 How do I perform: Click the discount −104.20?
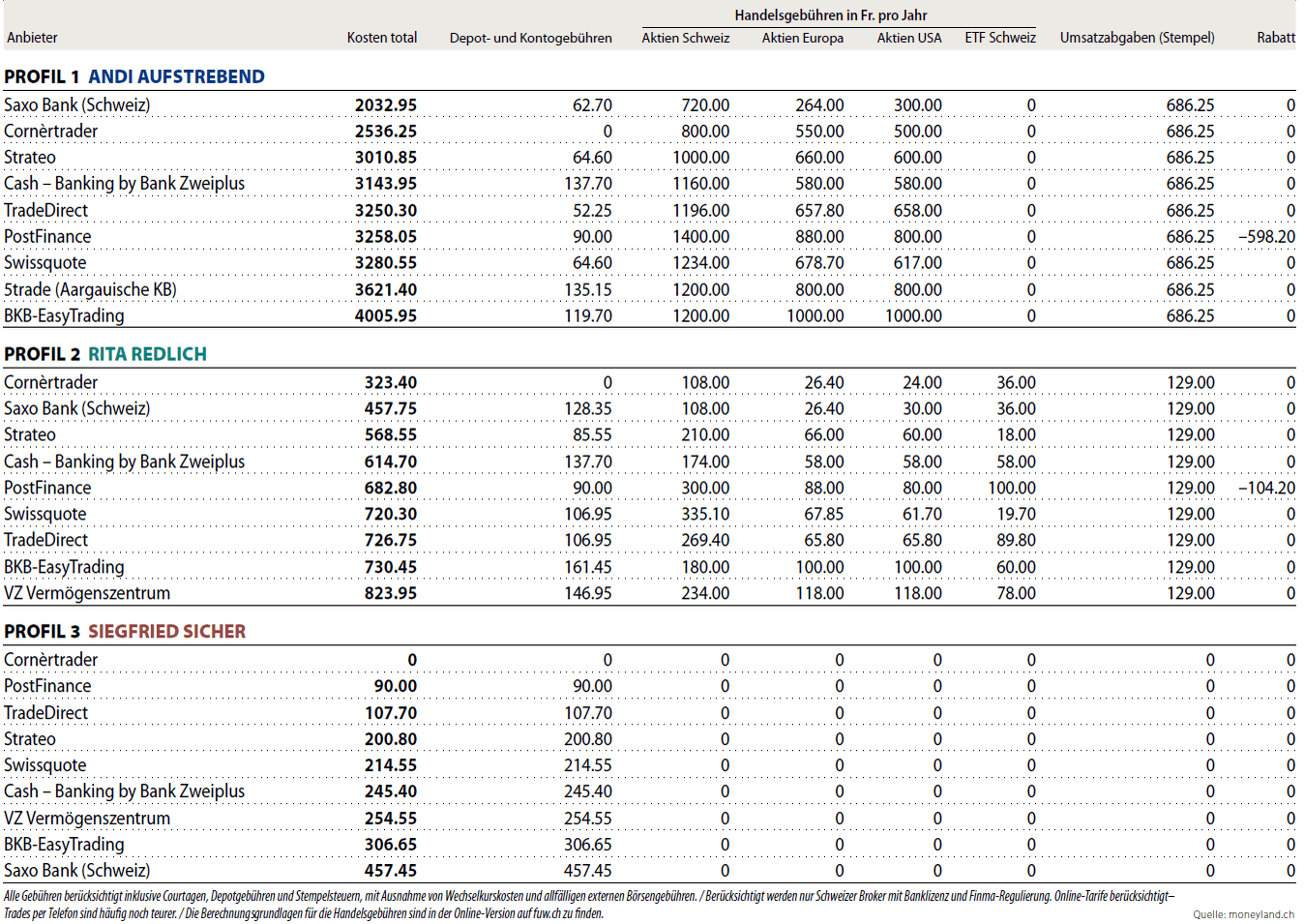coord(1266,489)
